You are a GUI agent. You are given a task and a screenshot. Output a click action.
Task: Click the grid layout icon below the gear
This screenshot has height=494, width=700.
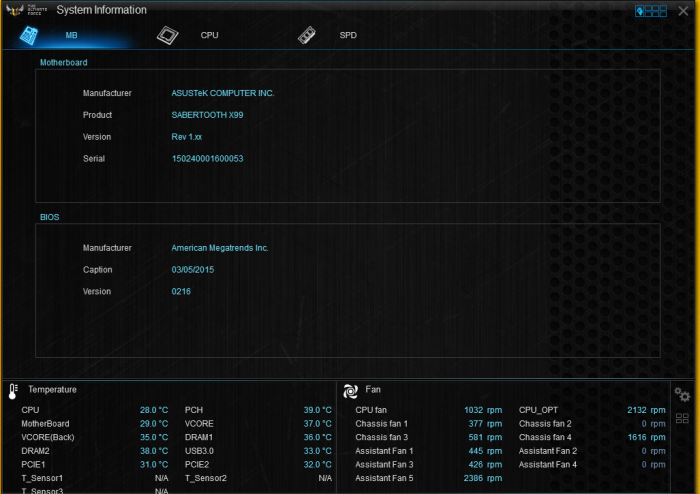coord(682,418)
